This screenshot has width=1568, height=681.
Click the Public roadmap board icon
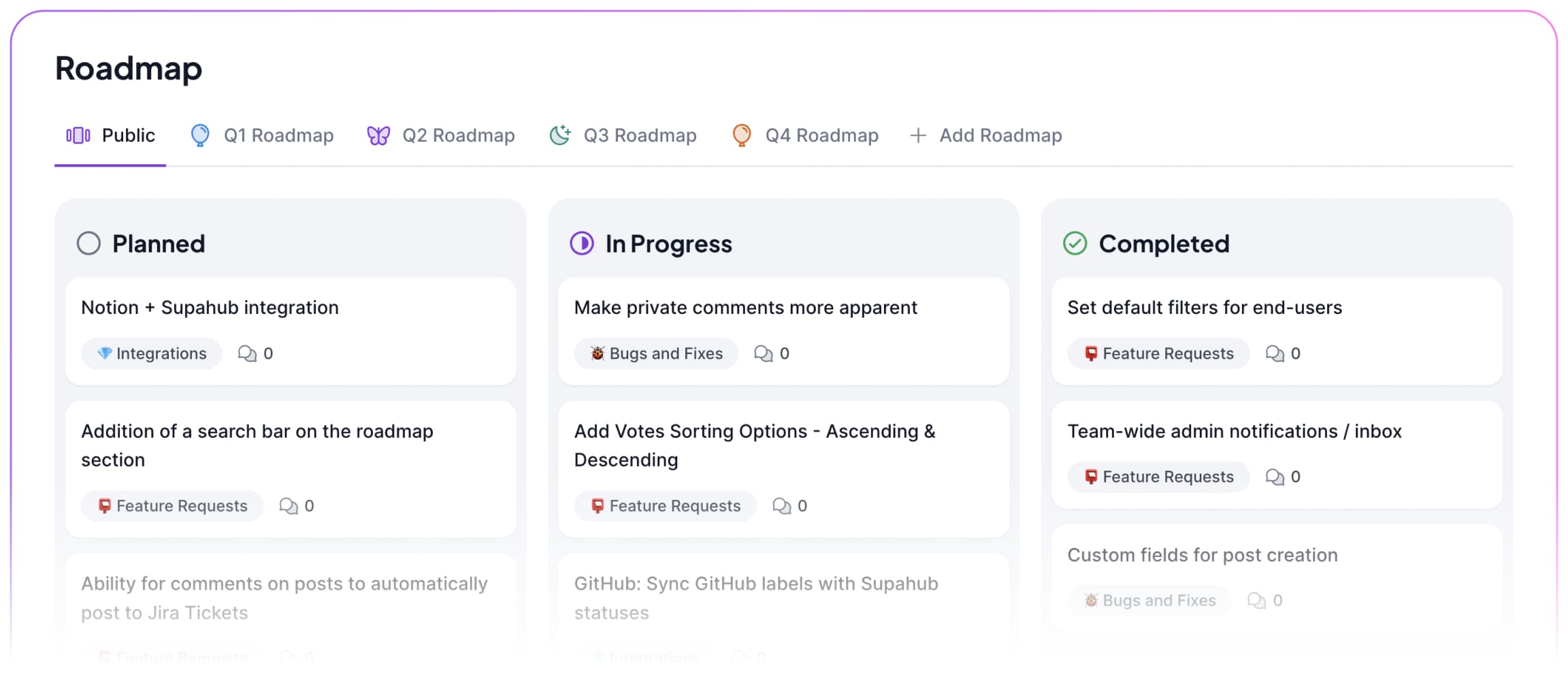78,136
